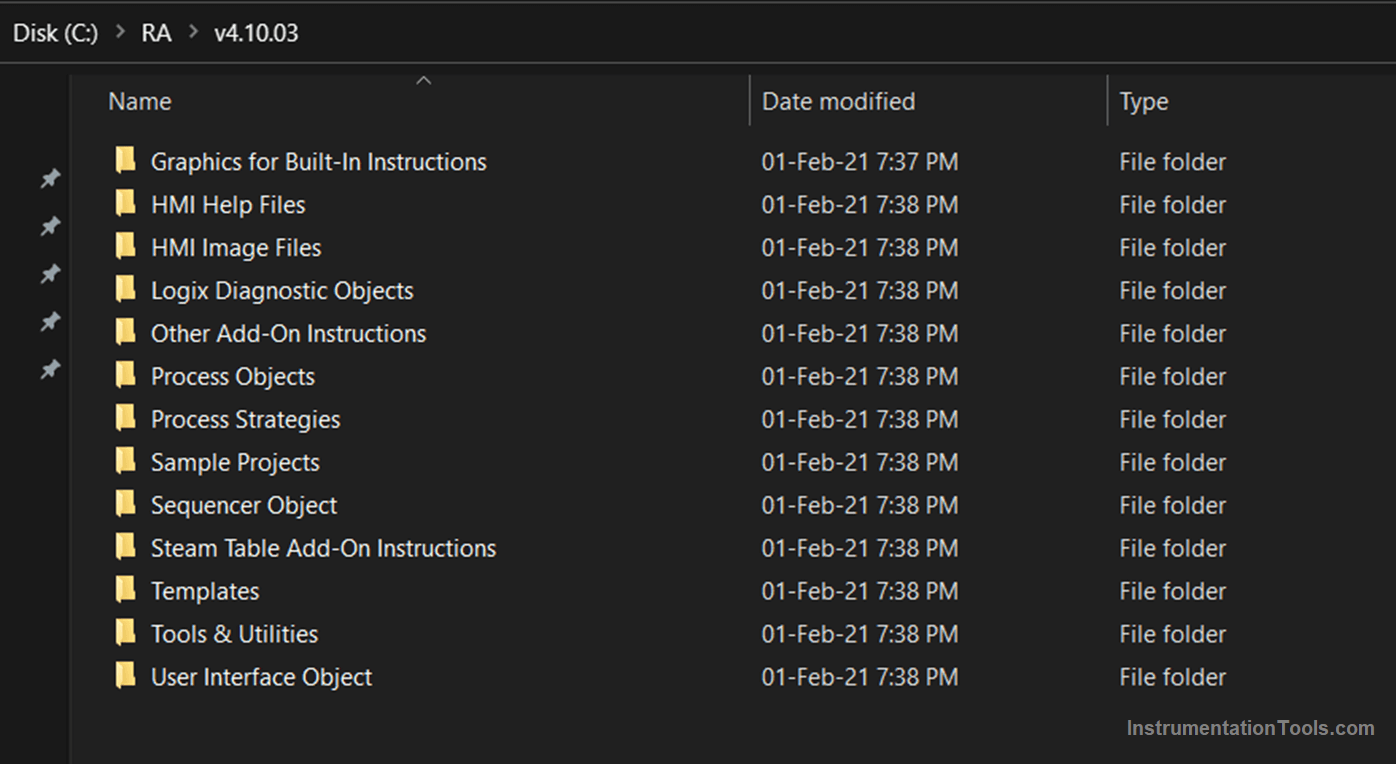This screenshot has height=764, width=1396.
Task: Sort files by the Type column header
Action: coord(1144,102)
